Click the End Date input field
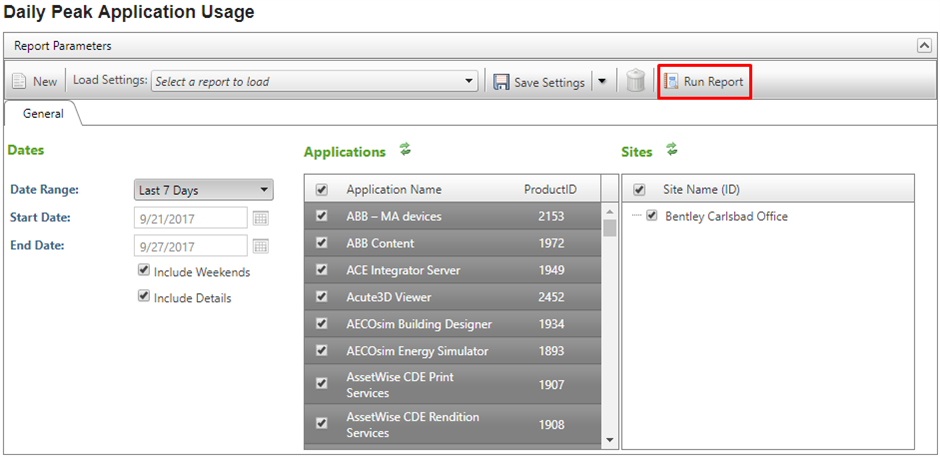 (191, 246)
